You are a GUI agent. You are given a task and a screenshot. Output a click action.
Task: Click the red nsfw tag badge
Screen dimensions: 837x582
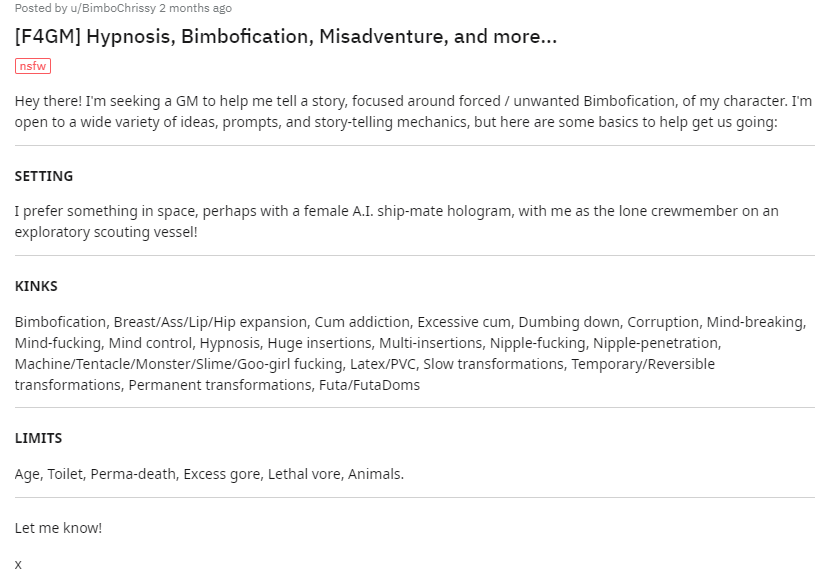[x=33, y=66]
